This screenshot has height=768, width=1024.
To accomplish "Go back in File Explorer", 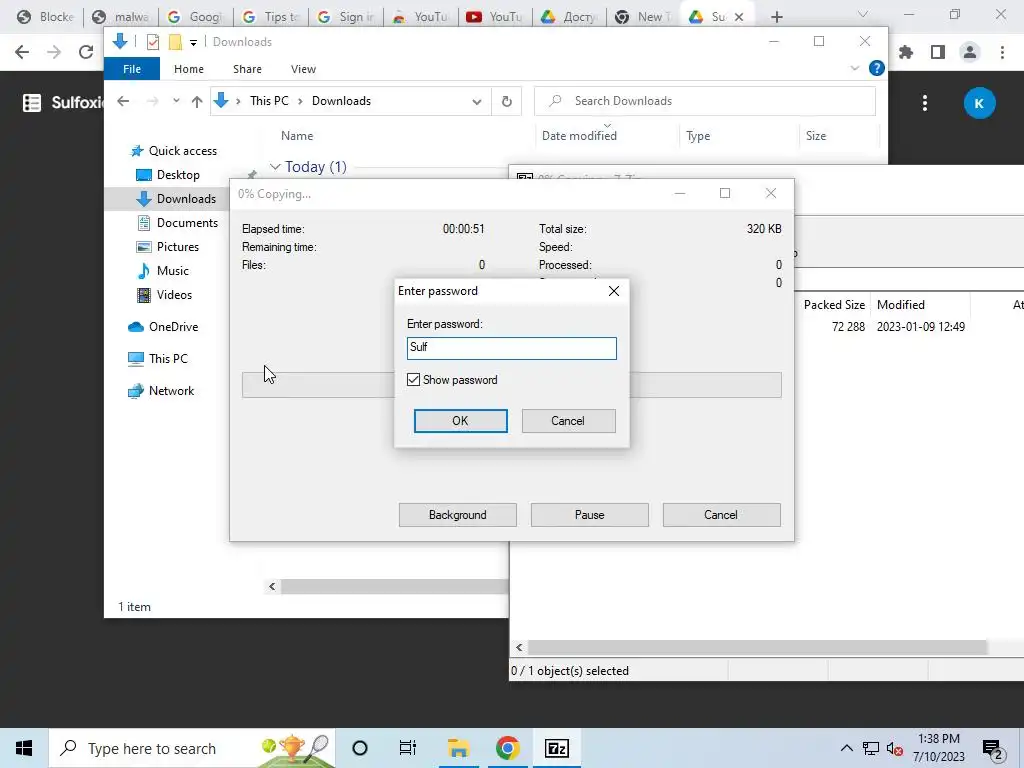I will click(123, 101).
